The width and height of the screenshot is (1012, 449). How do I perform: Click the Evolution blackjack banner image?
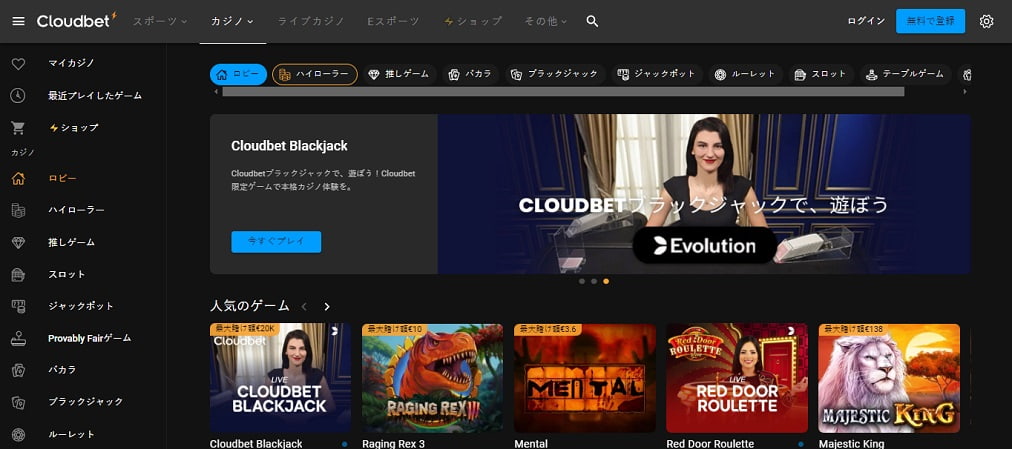tap(704, 194)
